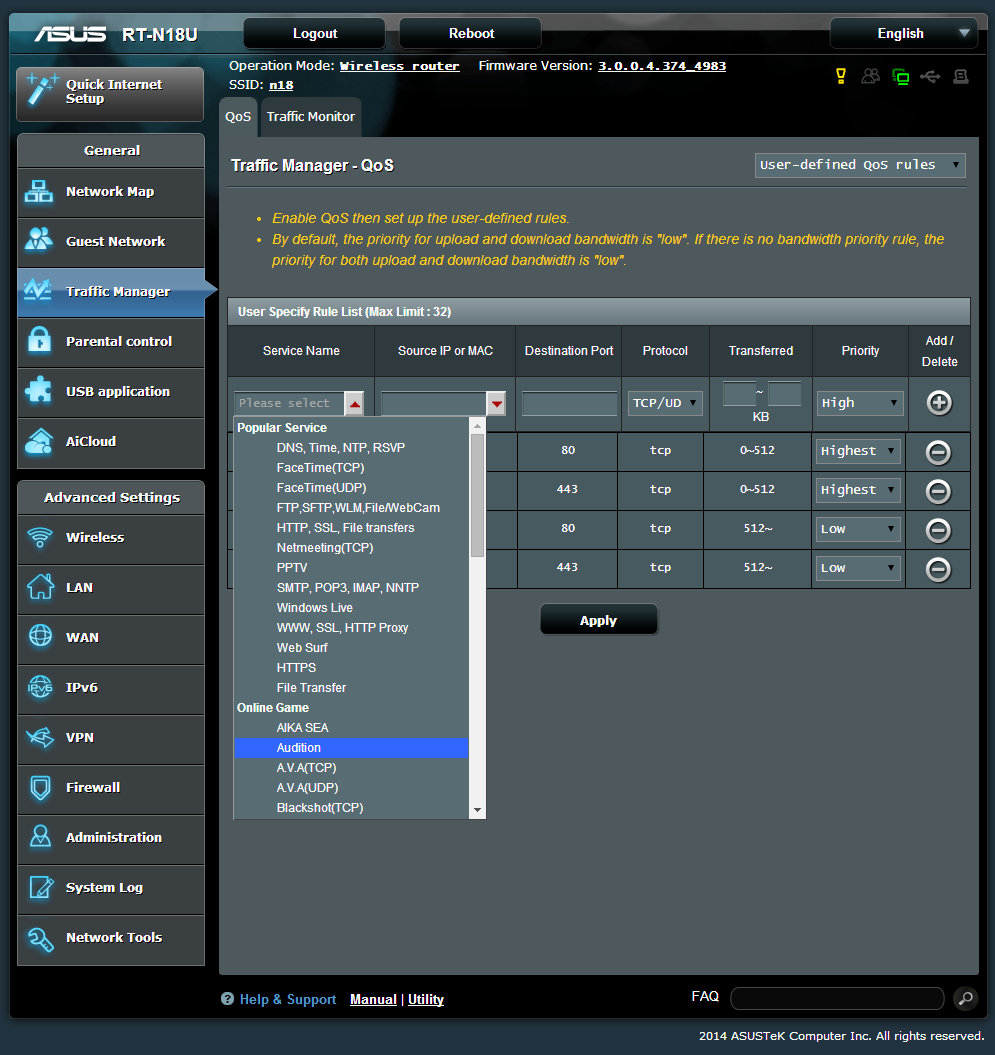Image resolution: width=995 pixels, height=1055 pixels.
Task: Open the English language dropdown
Action: click(x=903, y=33)
